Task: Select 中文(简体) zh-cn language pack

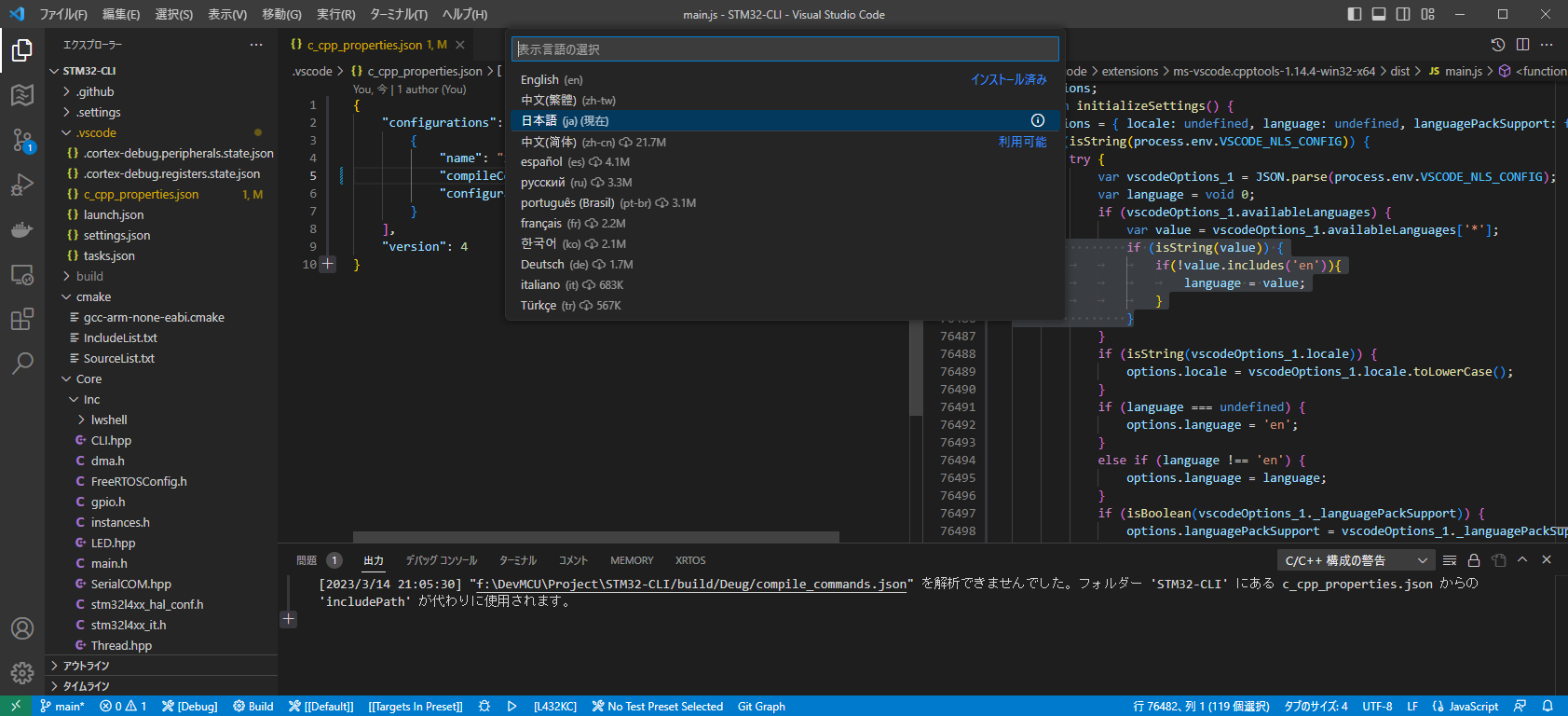Action: point(784,142)
